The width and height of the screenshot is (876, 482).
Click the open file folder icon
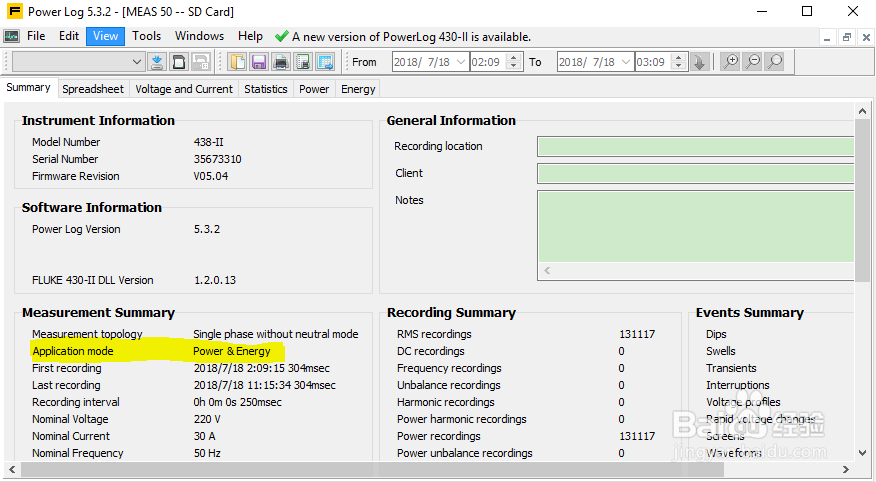point(237,61)
